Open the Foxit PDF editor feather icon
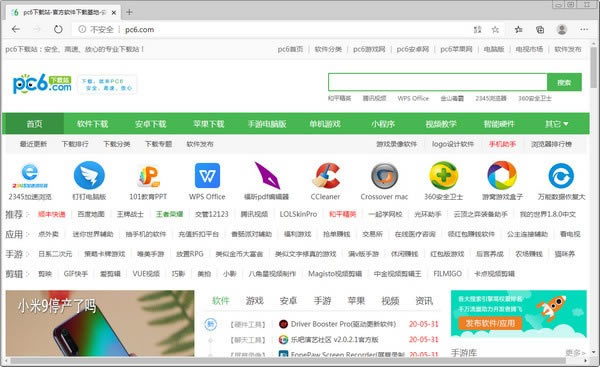The width and height of the screenshot is (600, 367). [267, 175]
